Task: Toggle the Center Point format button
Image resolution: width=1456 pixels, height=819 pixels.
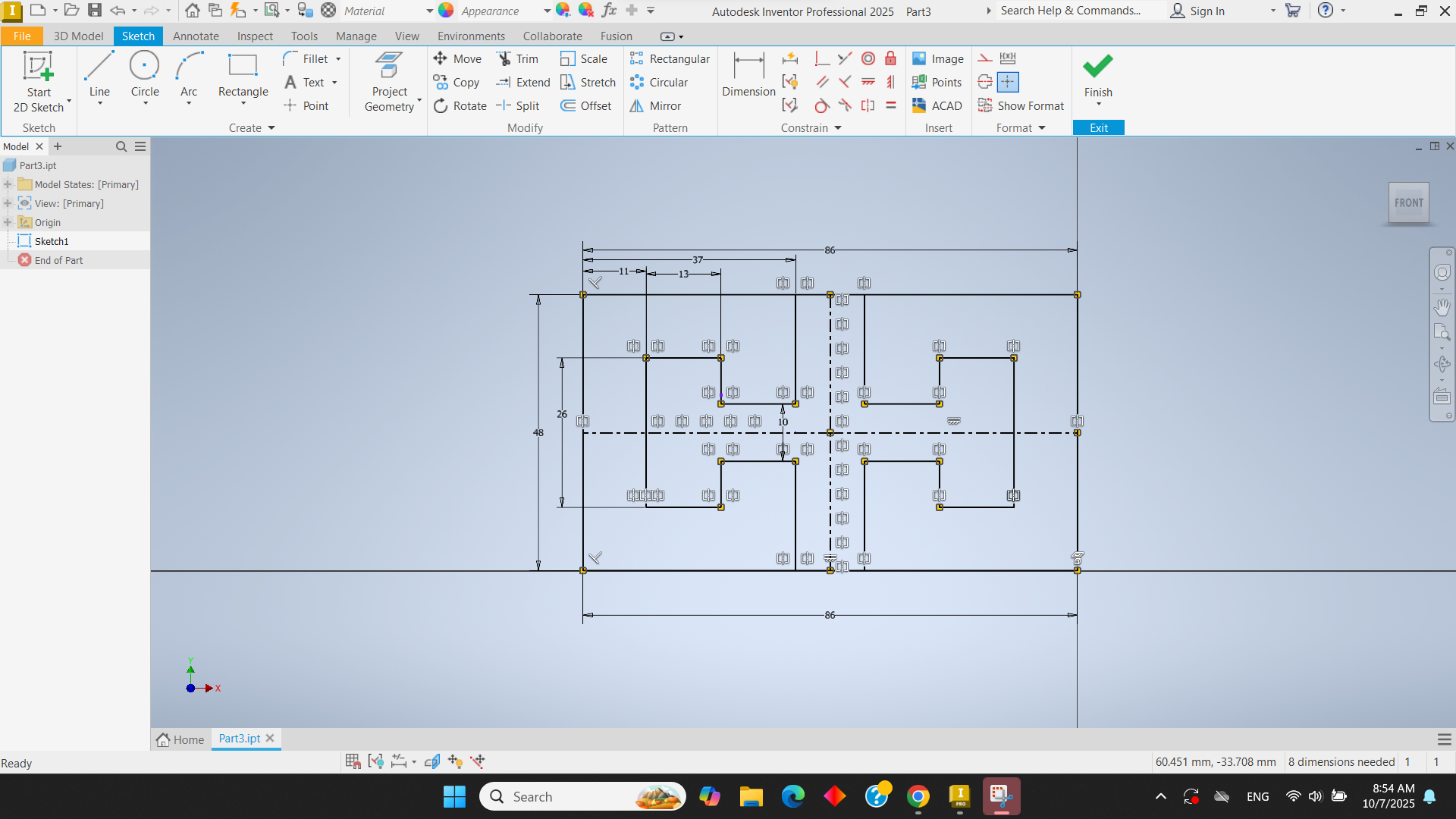Action: tap(1008, 82)
